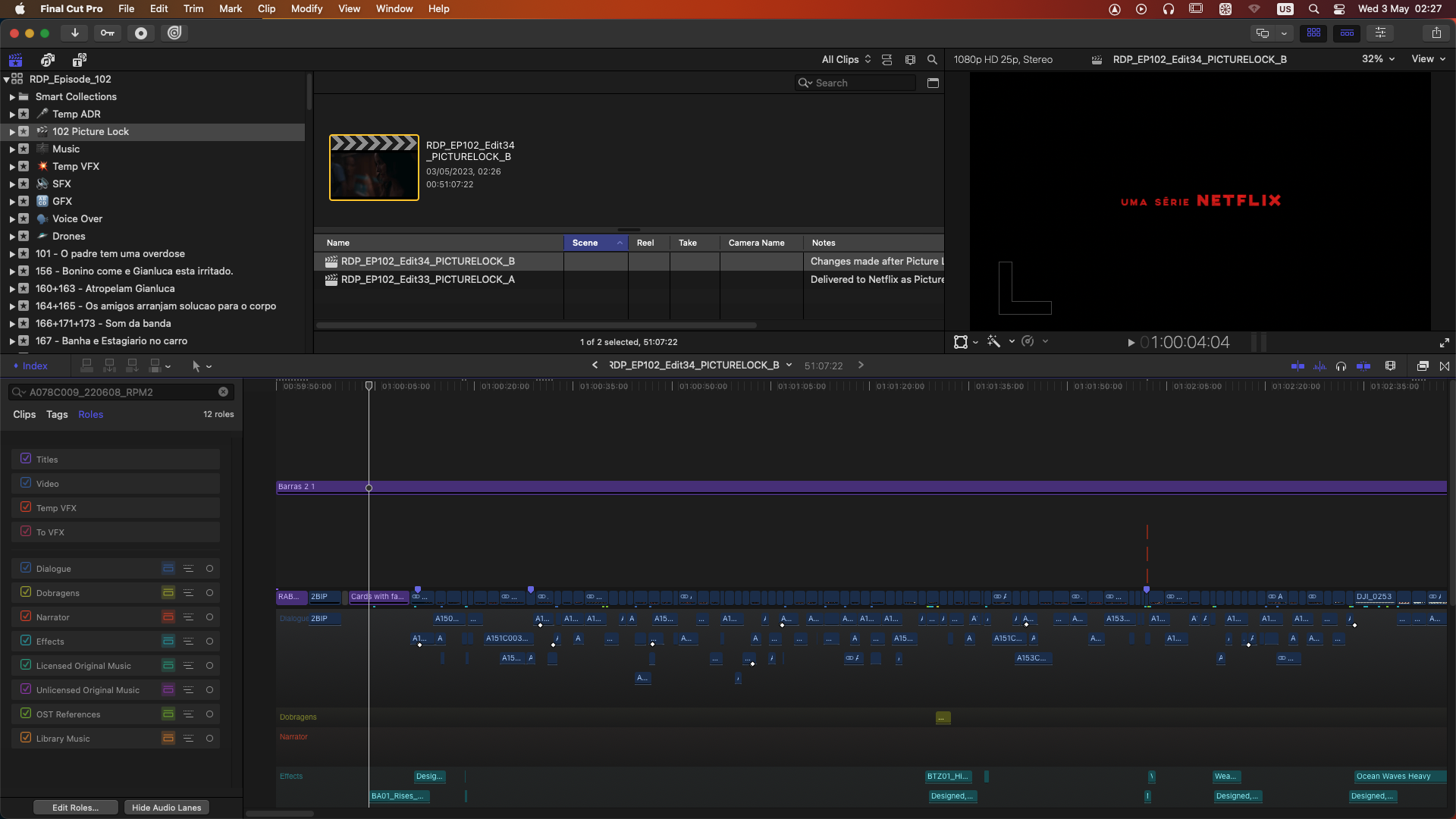Toggle the Narrator role checkbox

[26, 617]
